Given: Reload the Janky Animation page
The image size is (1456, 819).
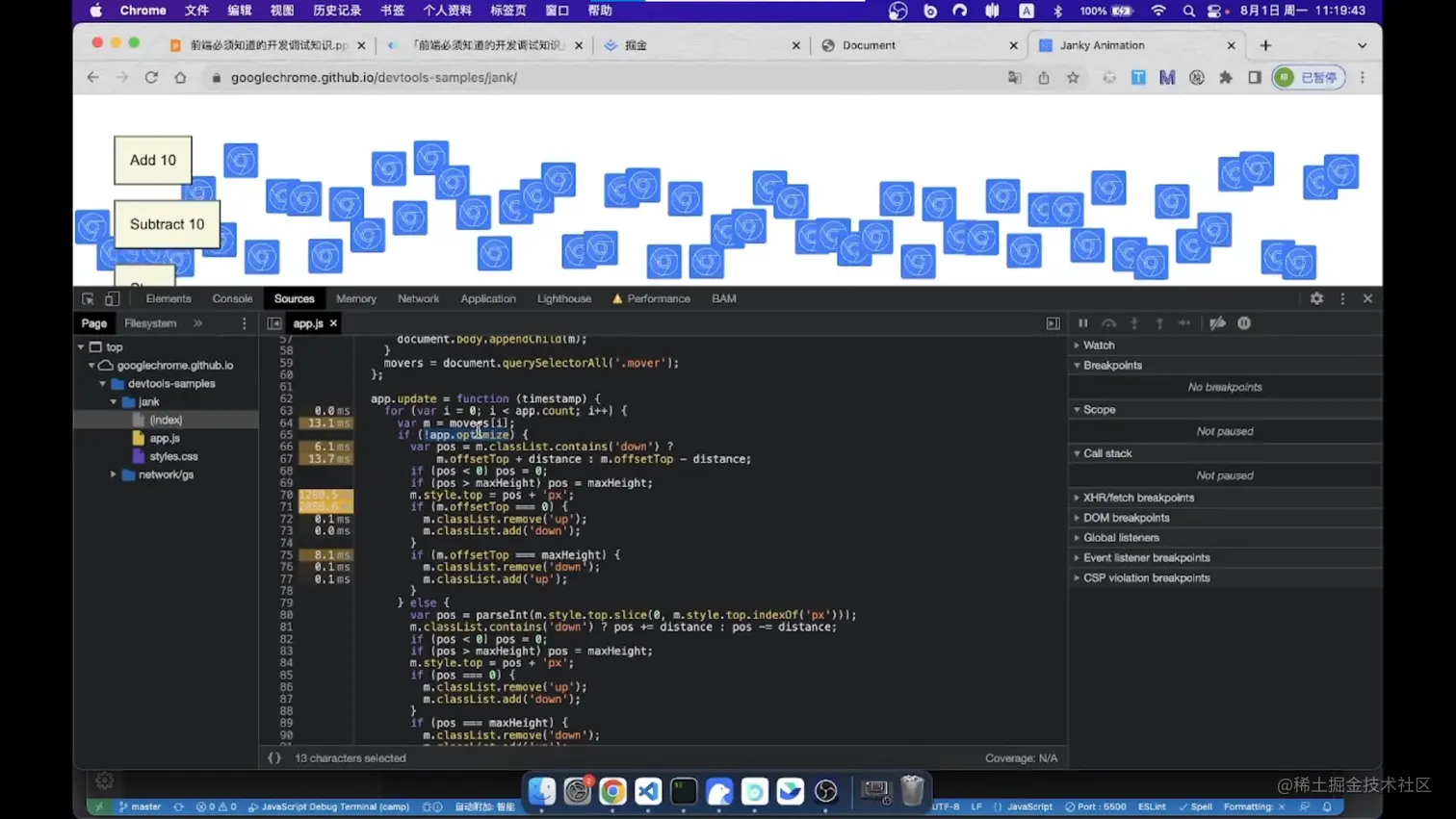Looking at the screenshot, I should coord(151,77).
